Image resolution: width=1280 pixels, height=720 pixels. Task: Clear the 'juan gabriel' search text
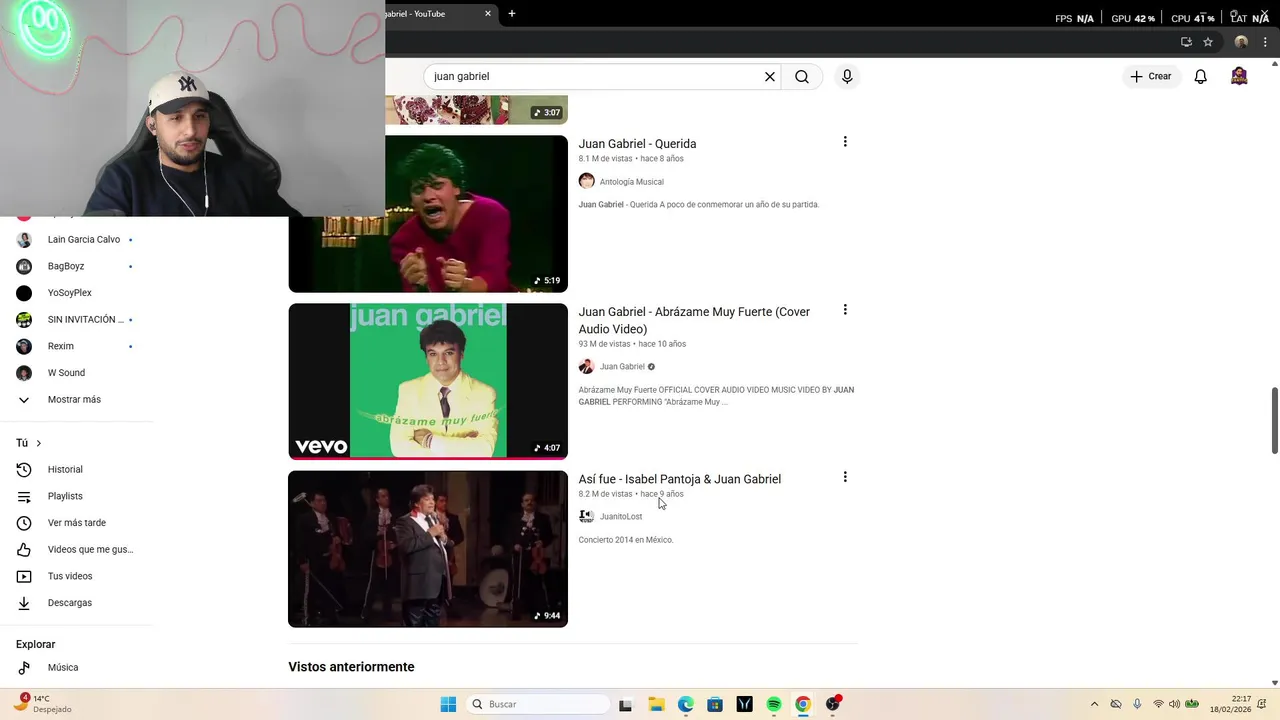coord(770,77)
